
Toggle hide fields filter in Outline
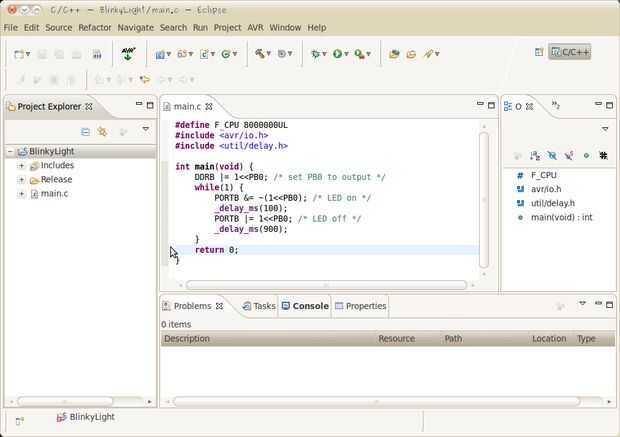(551, 155)
